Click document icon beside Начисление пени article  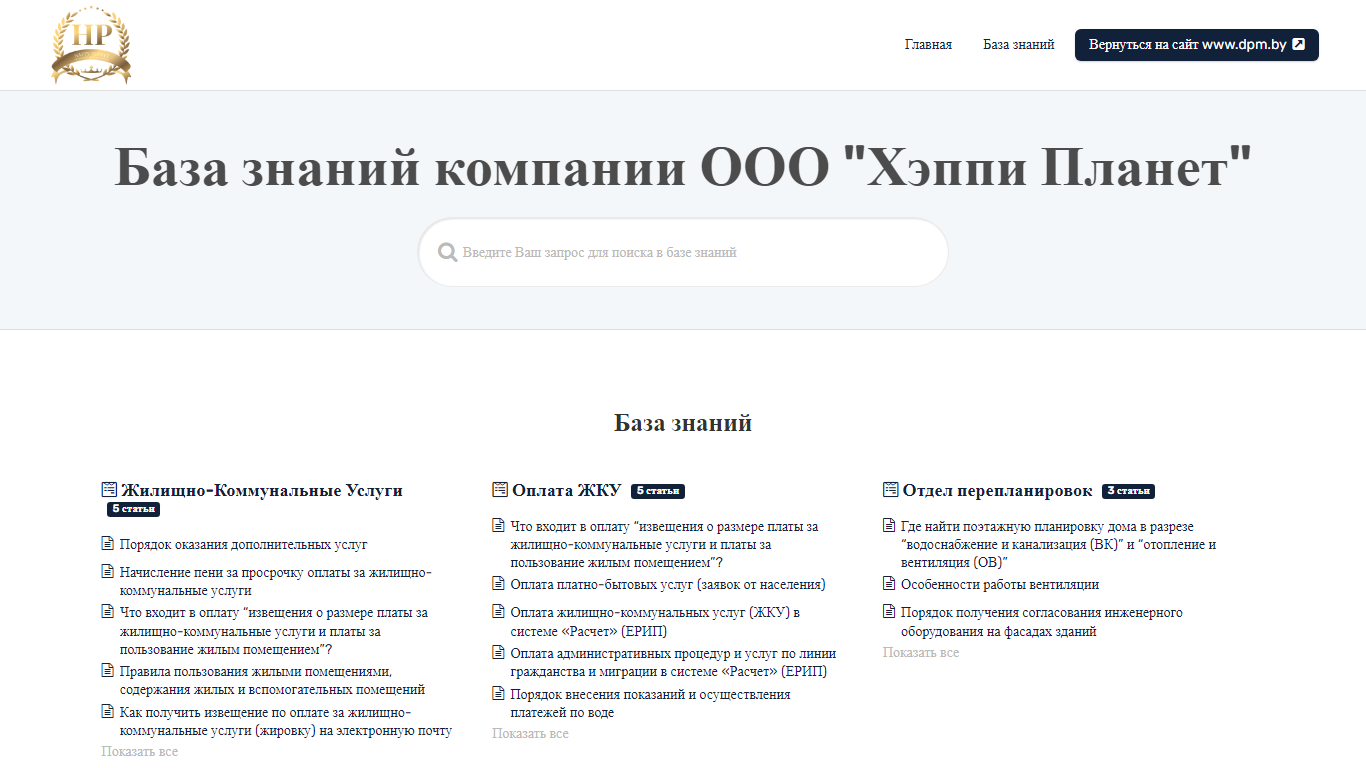tap(108, 572)
